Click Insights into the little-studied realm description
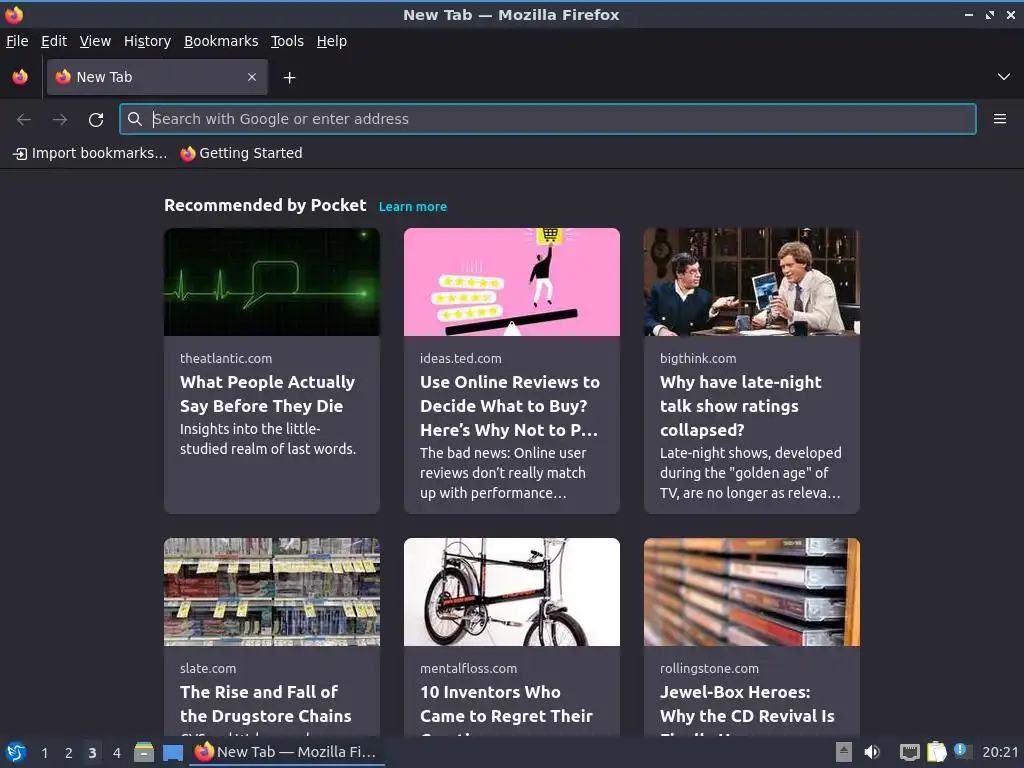The height and width of the screenshot is (768, 1024). coord(268,439)
